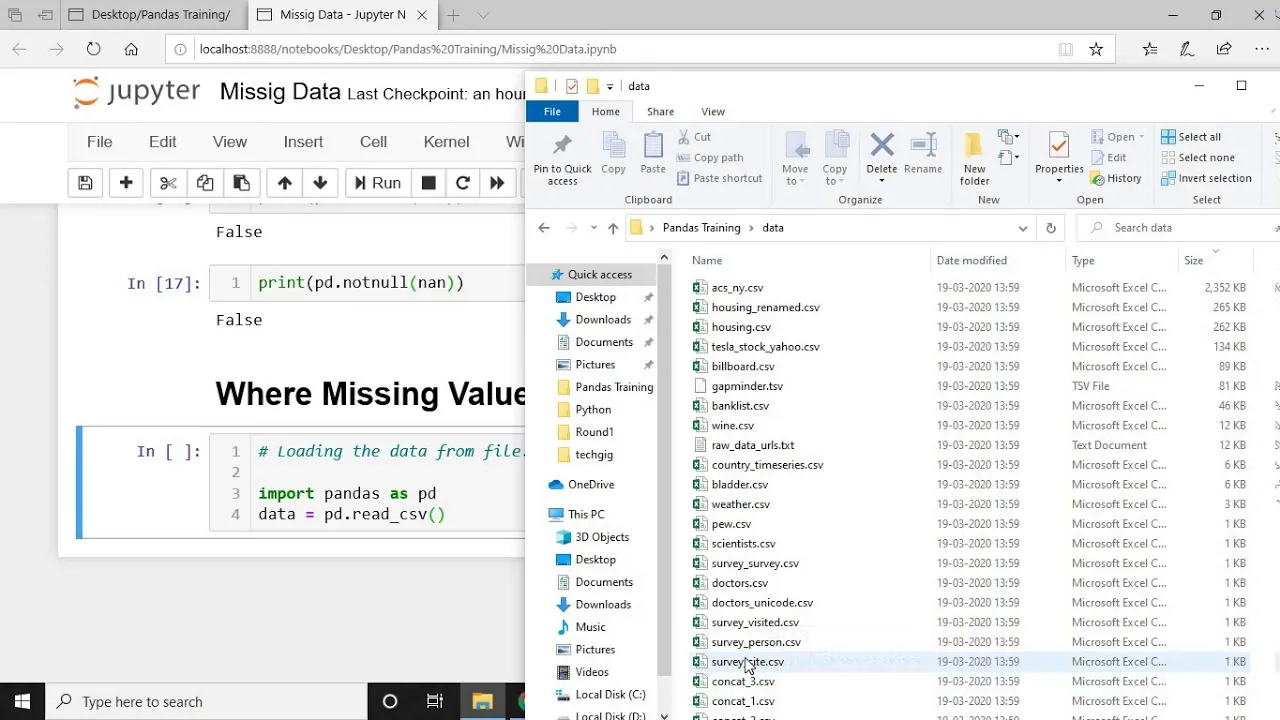The height and width of the screenshot is (720, 1280).
Task: Switch to the View ribbon tab
Action: 713,111
